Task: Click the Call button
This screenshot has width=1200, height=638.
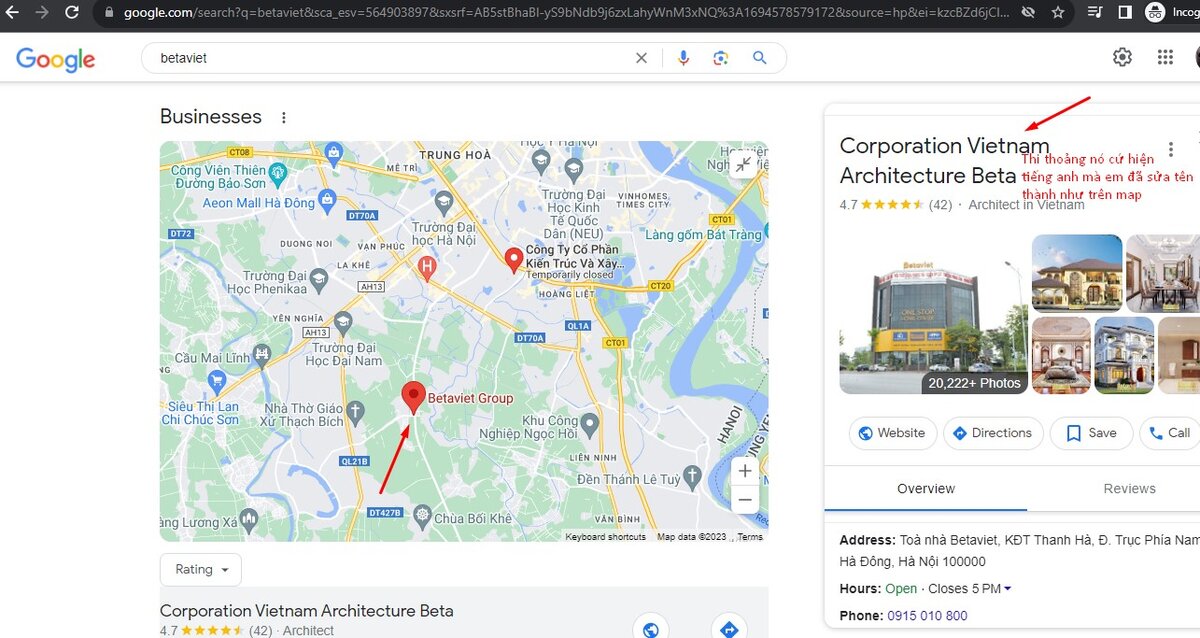Action: click(x=1169, y=433)
